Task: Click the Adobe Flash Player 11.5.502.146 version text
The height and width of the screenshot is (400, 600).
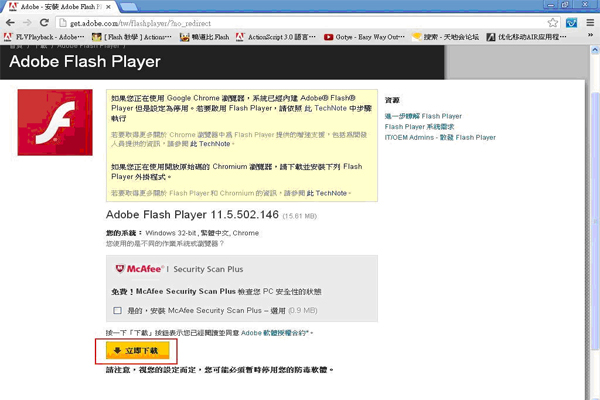Action: (x=192, y=214)
